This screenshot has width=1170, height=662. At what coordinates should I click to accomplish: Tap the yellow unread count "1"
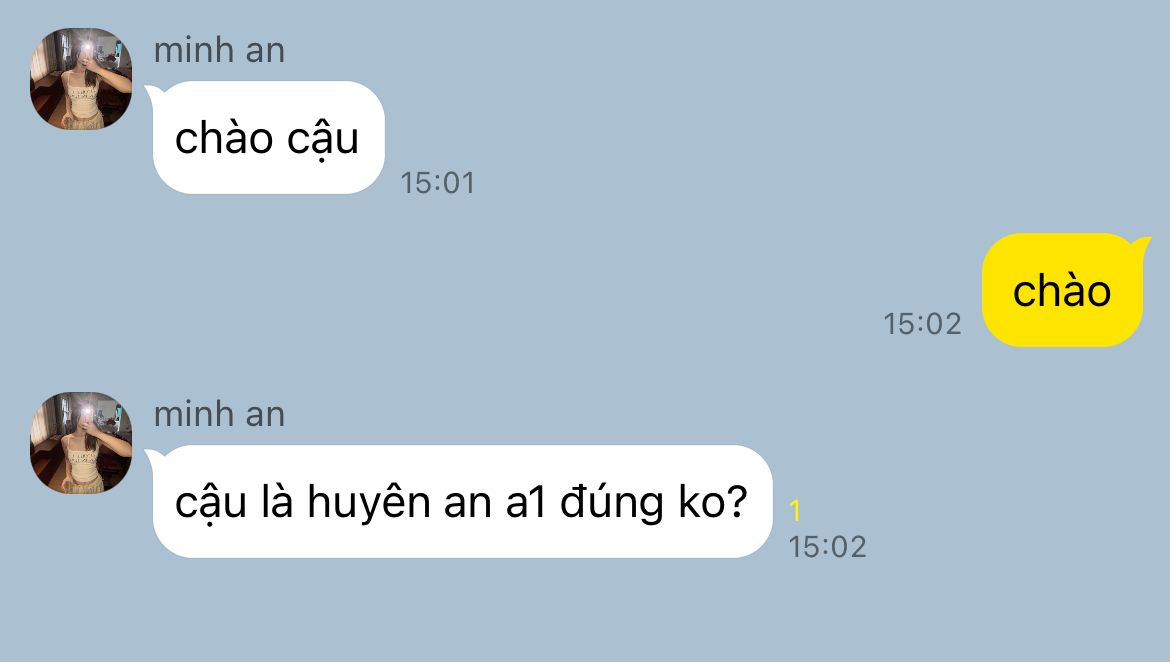[x=795, y=510]
